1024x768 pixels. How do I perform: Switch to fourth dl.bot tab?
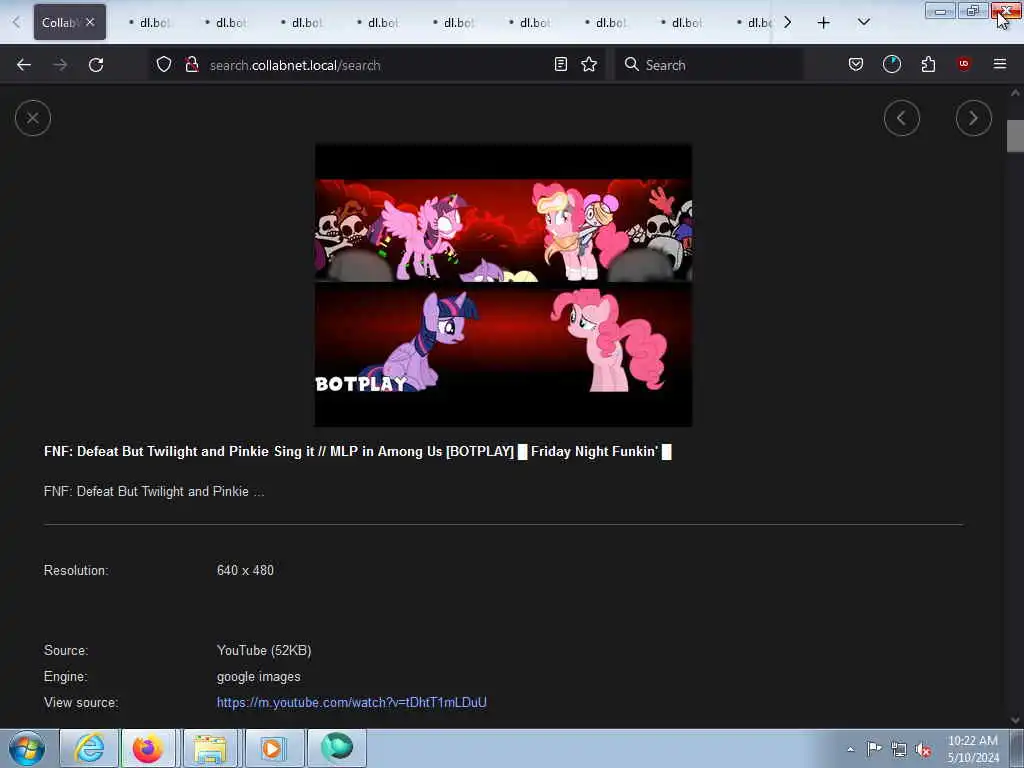click(378, 23)
